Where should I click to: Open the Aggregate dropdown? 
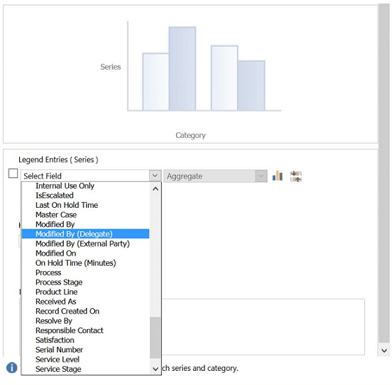pos(215,176)
